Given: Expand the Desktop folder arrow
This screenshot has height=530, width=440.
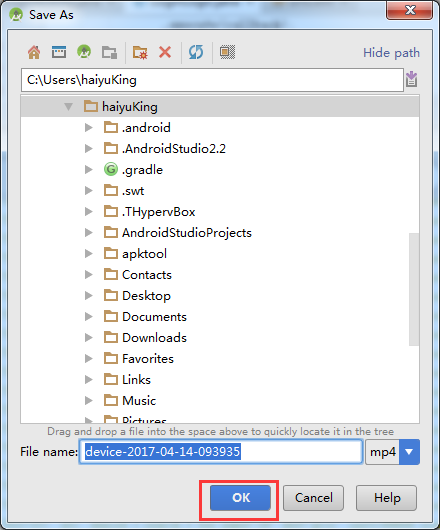Looking at the screenshot, I should pos(89,296).
